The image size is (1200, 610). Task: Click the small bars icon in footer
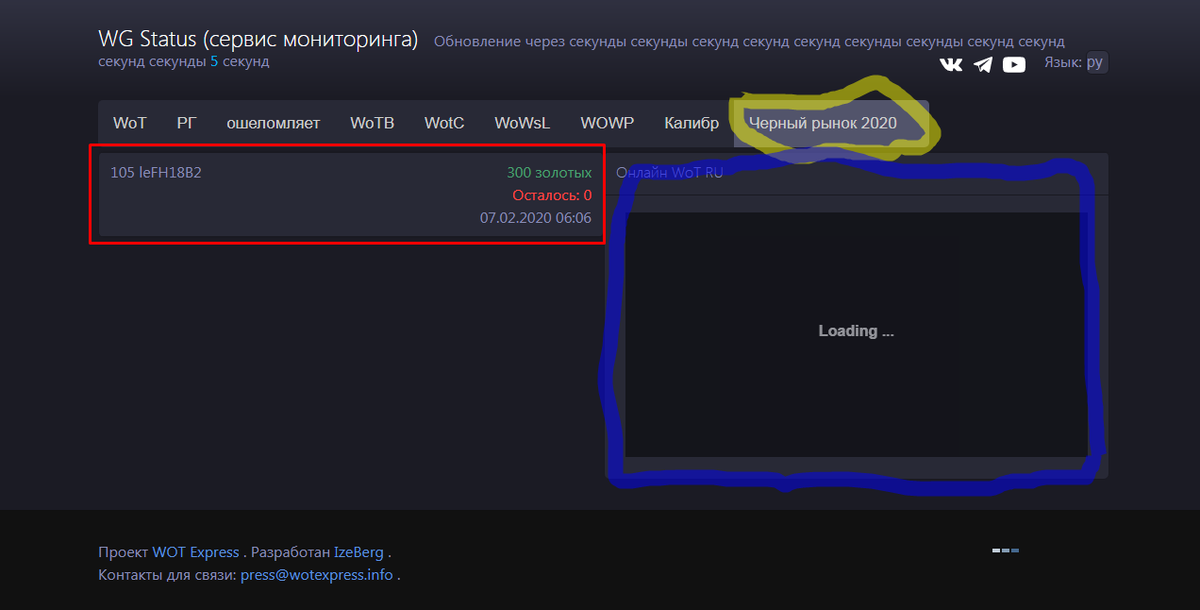click(x=1006, y=551)
